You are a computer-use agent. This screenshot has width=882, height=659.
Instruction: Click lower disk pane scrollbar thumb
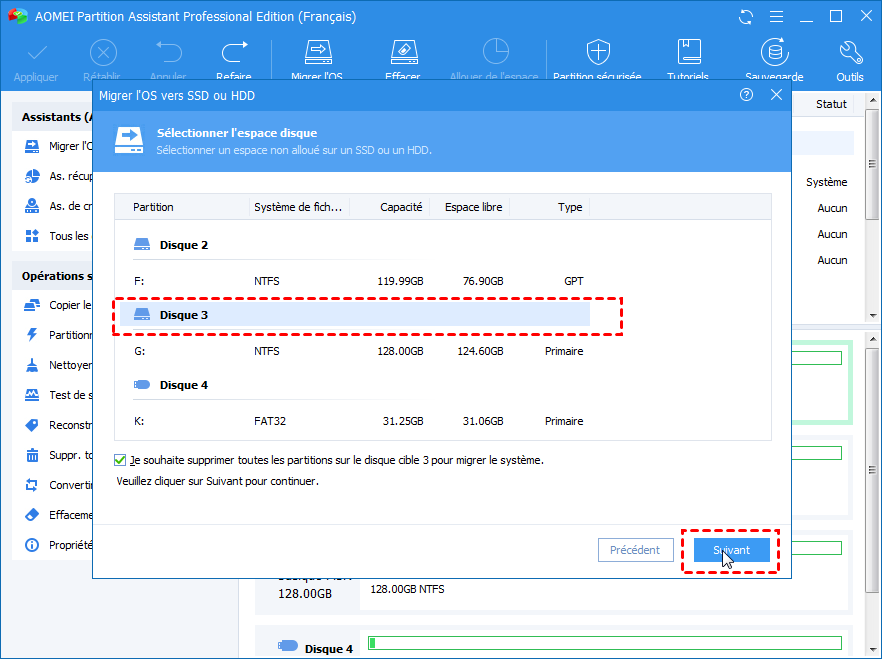[x=872, y=470]
